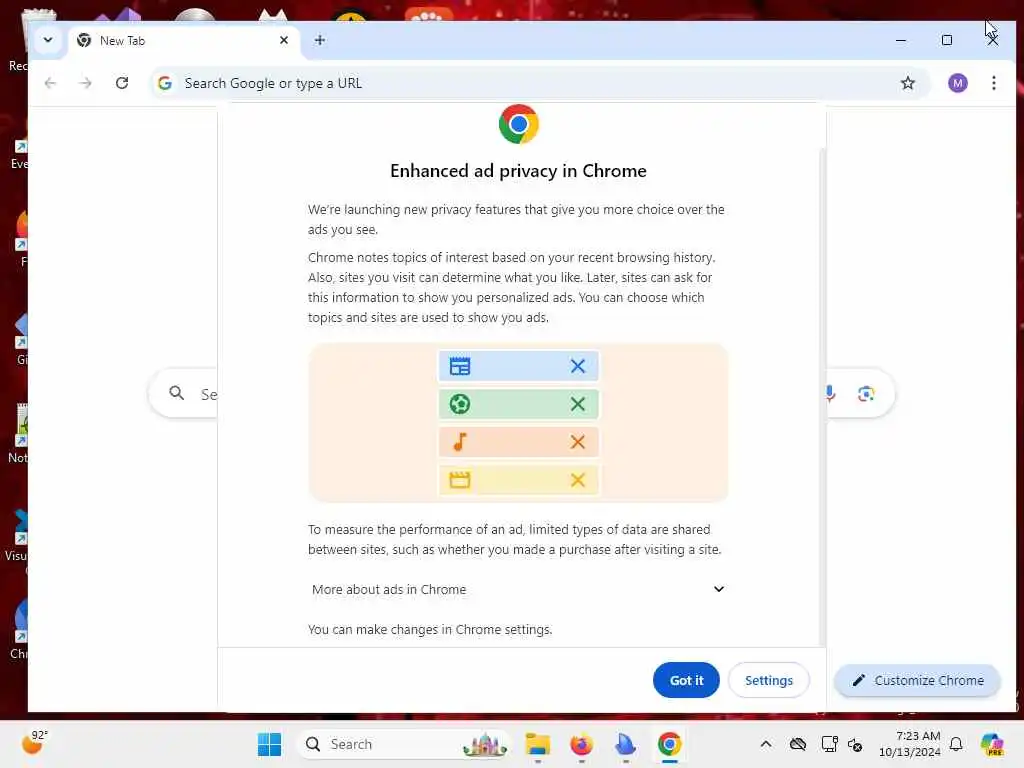Screen dimensions: 1024x768
Task: Click the Chrome logo in the dialog
Action: pyautogui.click(x=519, y=124)
